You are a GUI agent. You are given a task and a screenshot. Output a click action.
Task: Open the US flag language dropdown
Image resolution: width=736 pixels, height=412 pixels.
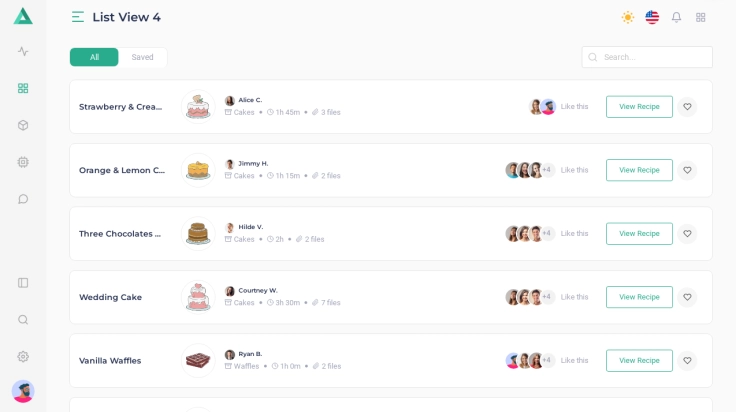point(652,17)
